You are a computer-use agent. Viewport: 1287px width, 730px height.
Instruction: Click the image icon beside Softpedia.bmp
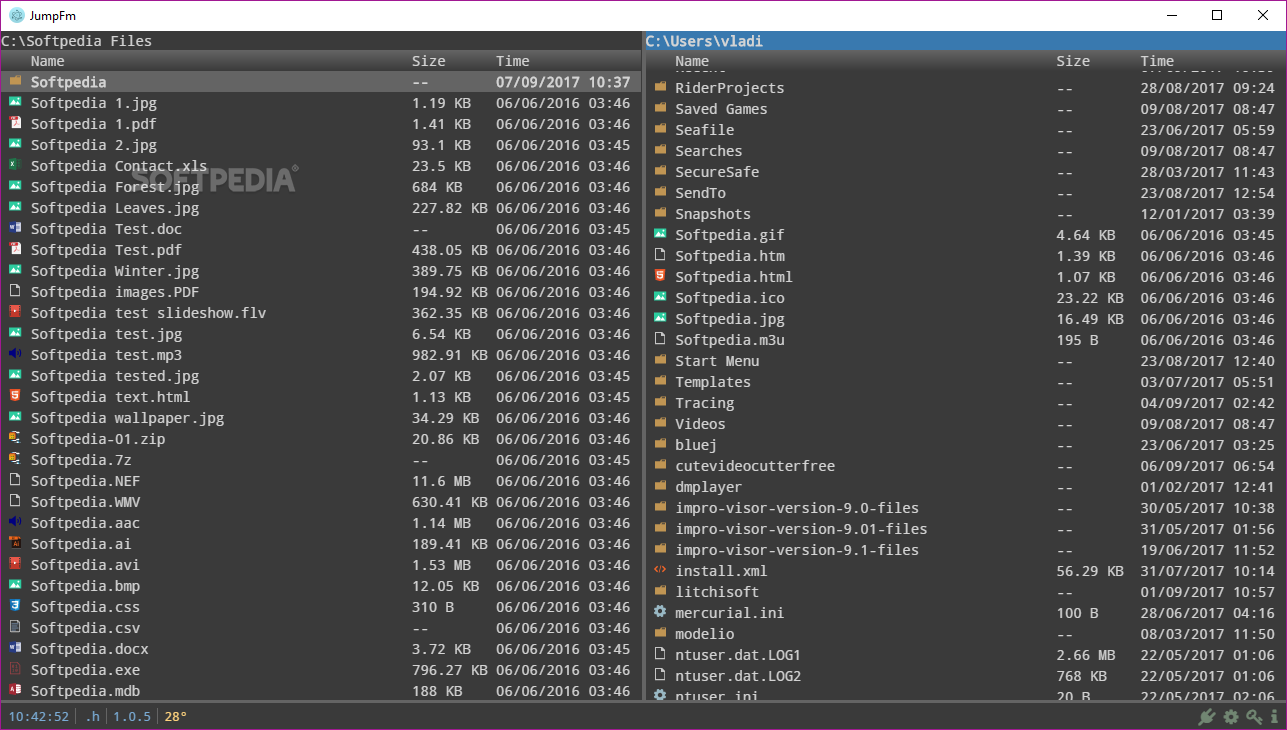point(15,585)
